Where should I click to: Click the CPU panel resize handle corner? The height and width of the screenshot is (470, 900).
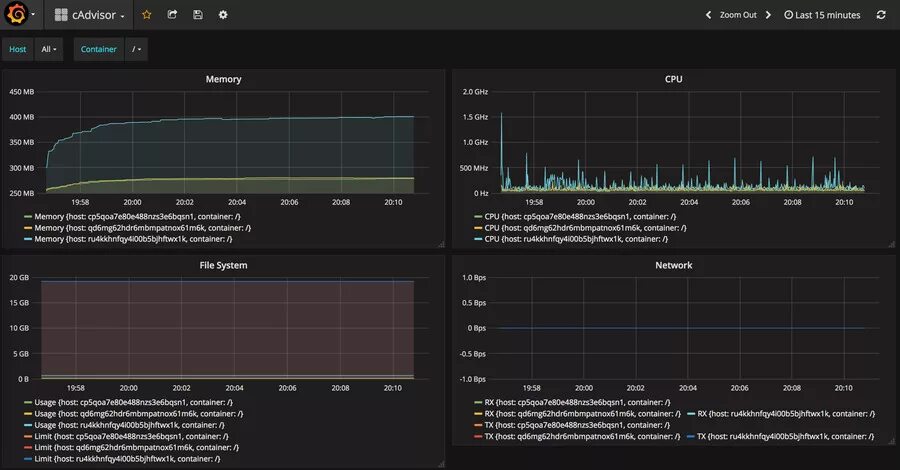(x=891, y=244)
